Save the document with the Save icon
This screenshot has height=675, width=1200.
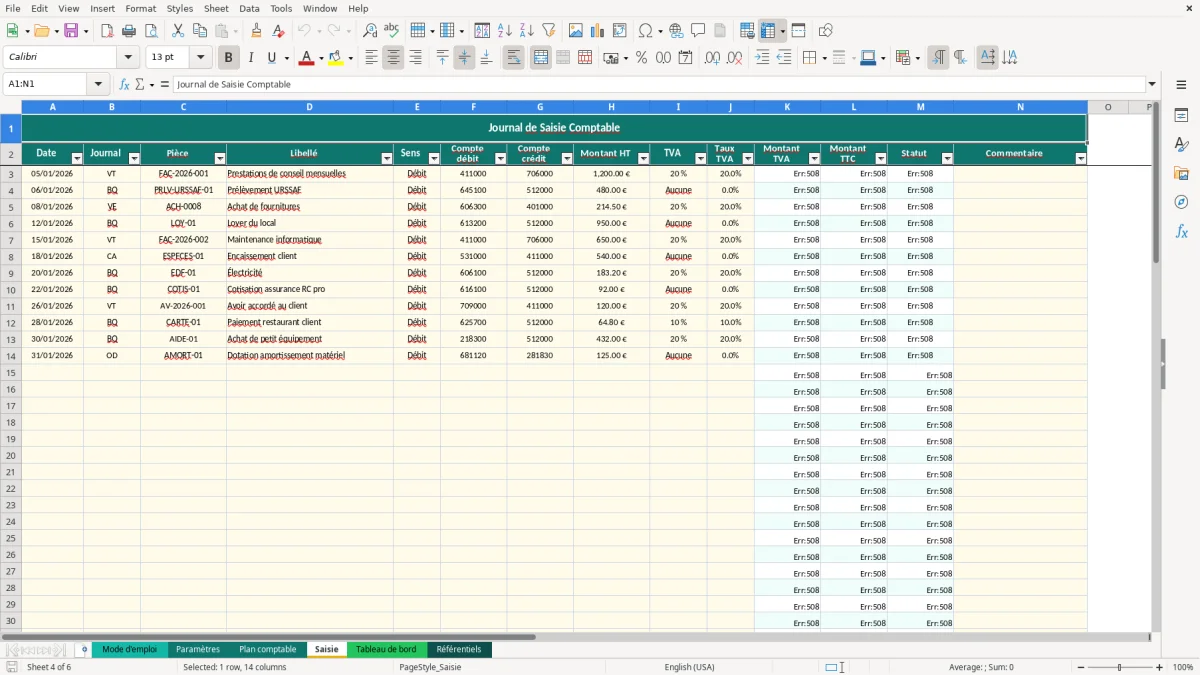pyautogui.click(x=71, y=31)
